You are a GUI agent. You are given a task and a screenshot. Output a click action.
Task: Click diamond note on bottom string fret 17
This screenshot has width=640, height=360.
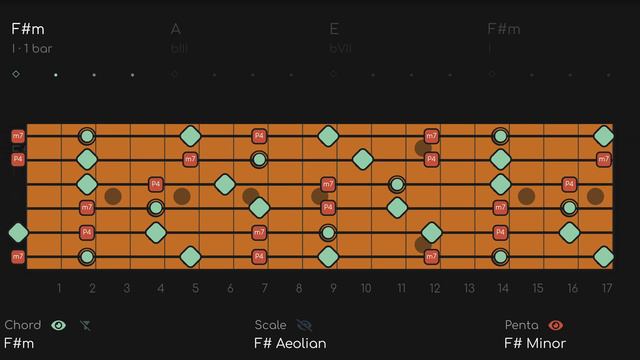[604, 257]
